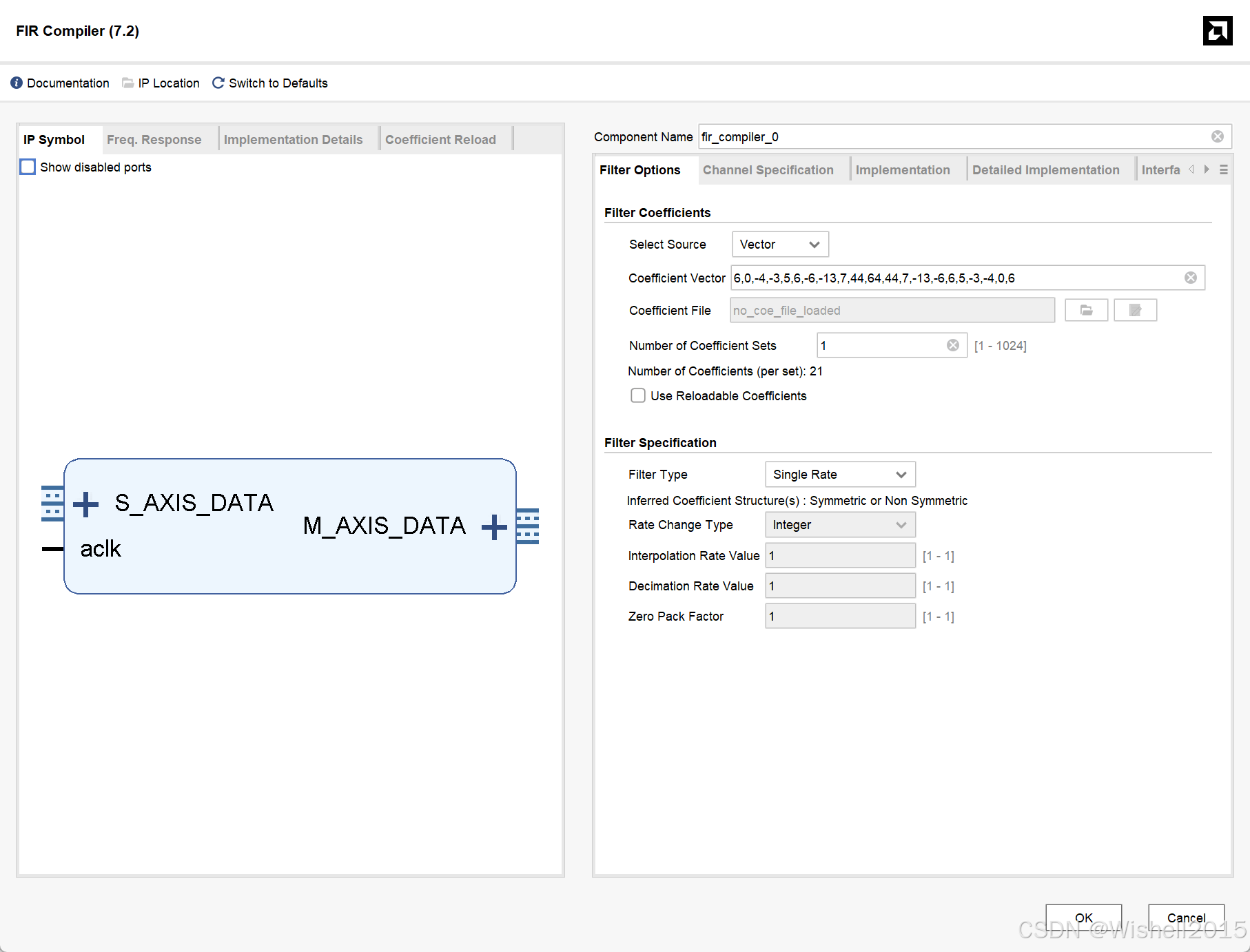Click 'Number of Coefficients (per set): 21' text
Viewport: 1250px width, 952px height.
[725, 371]
